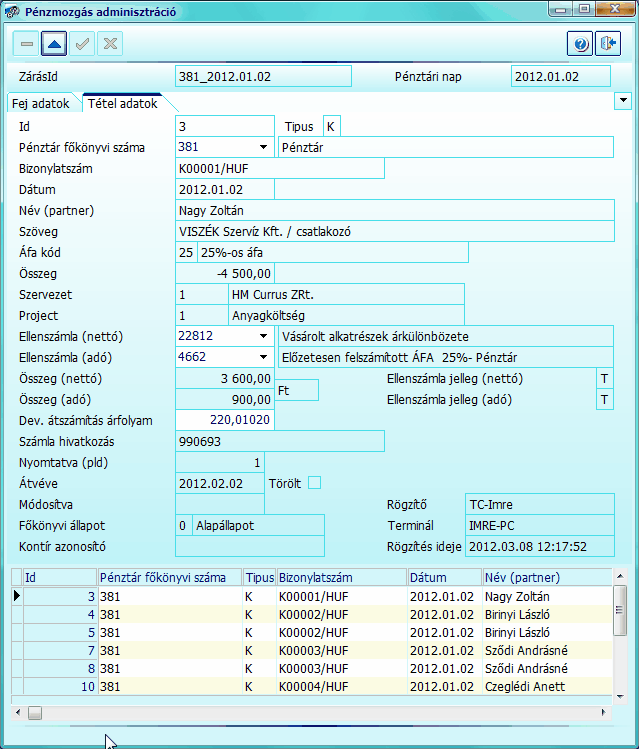Click the horizontal scrollbar thumb
Image resolution: width=639 pixels, height=749 pixels.
(x=35, y=713)
